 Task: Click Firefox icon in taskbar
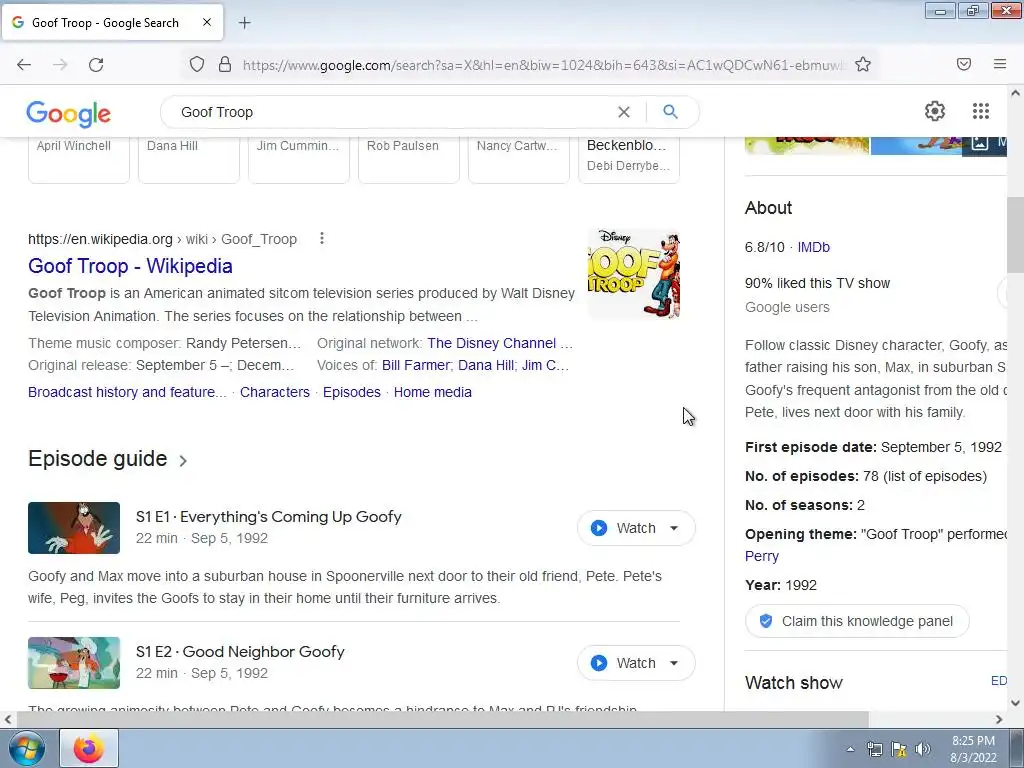click(x=89, y=748)
